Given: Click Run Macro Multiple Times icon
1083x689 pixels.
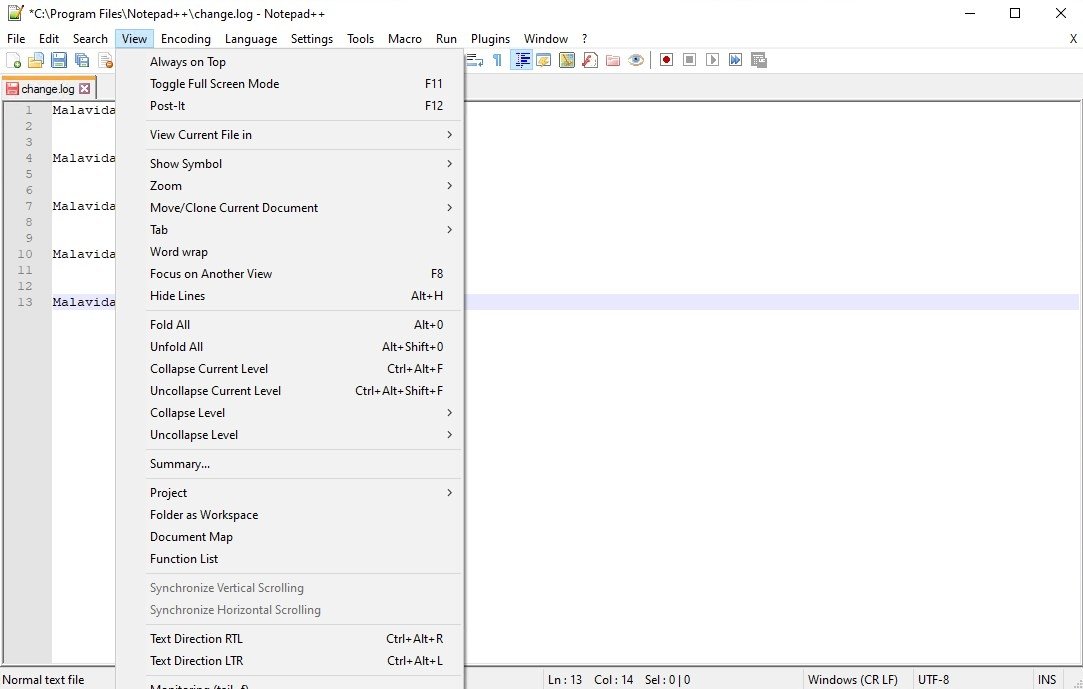Looking at the screenshot, I should [x=736, y=61].
